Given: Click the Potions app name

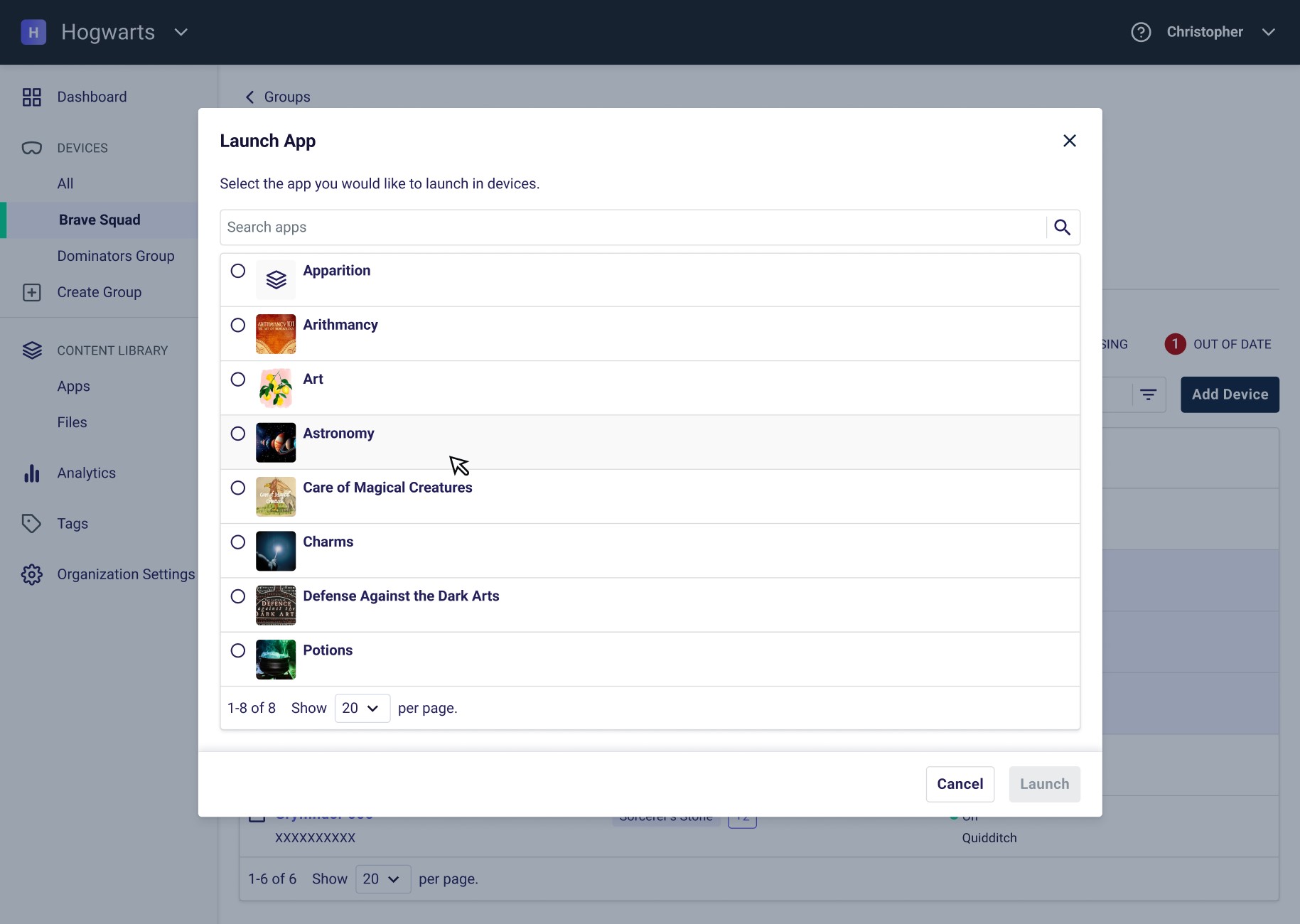Looking at the screenshot, I should tap(328, 650).
